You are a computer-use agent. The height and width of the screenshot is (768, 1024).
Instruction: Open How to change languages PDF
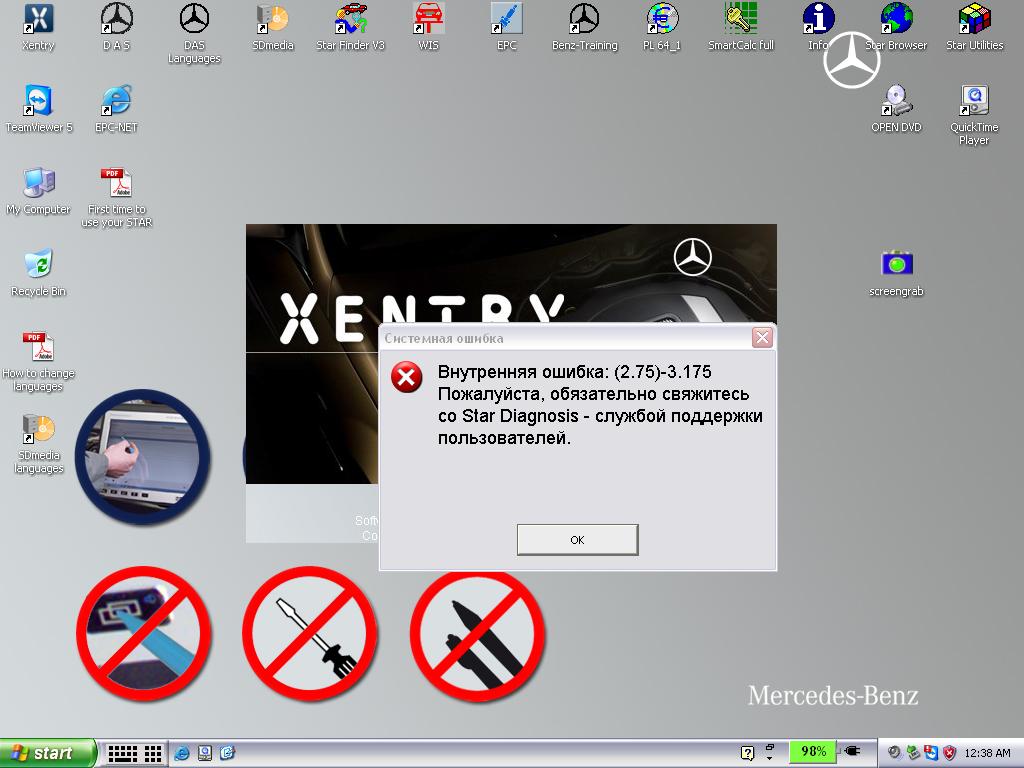[x=38, y=362]
